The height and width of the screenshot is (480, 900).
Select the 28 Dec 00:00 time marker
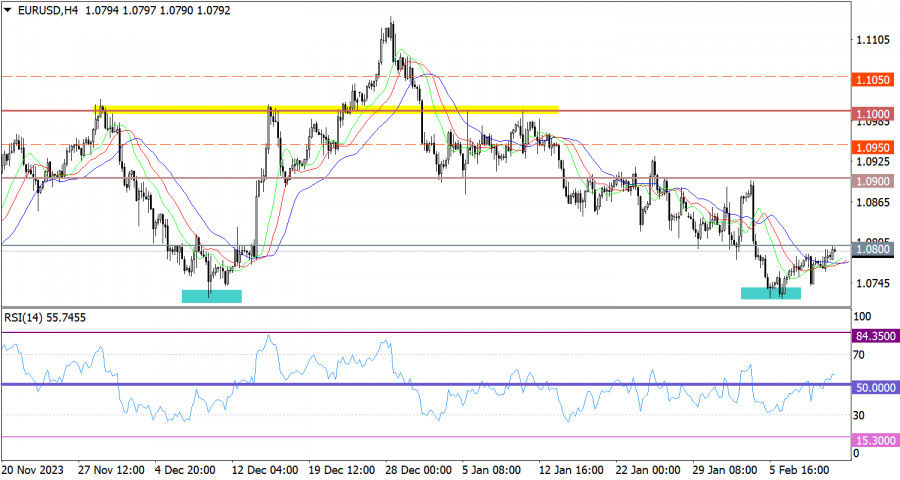coord(418,470)
